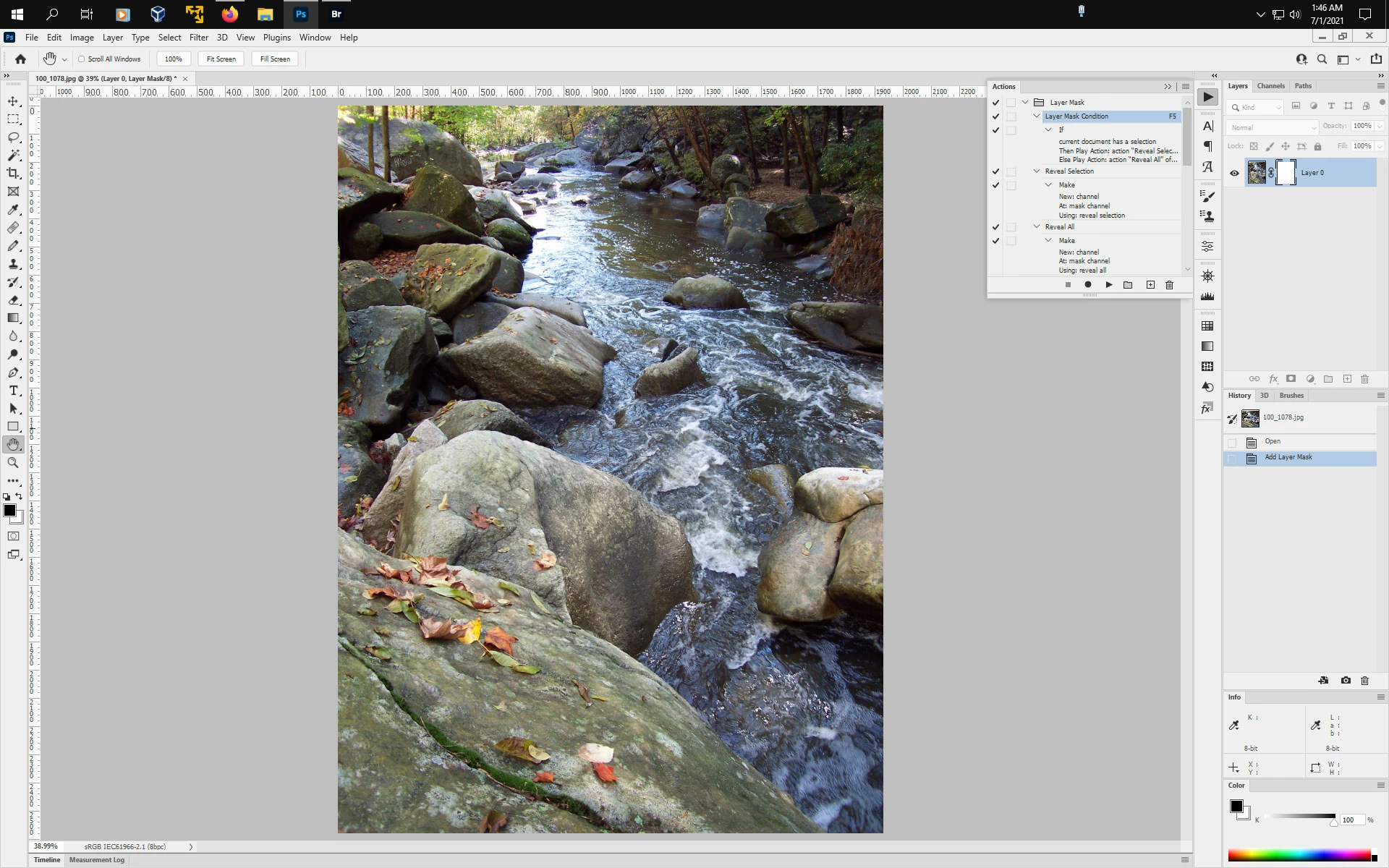Toggle checkmark for Reveal All action
1389x868 pixels.
coord(995,227)
